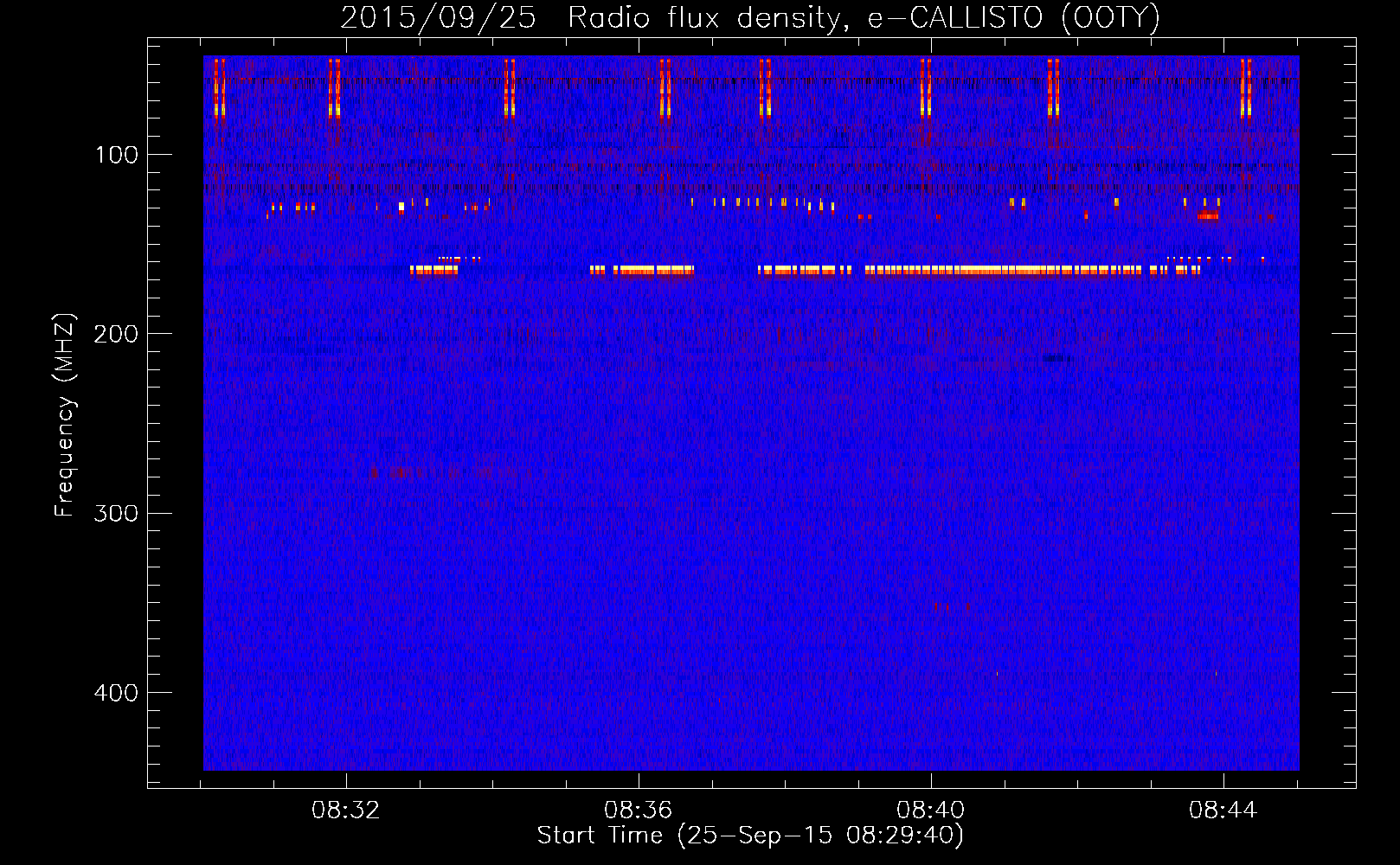Image resolution: width=1400 pixels, height=865 pixels.
Task: Click the 100 frequency tick label
Action: coord(117,155)
